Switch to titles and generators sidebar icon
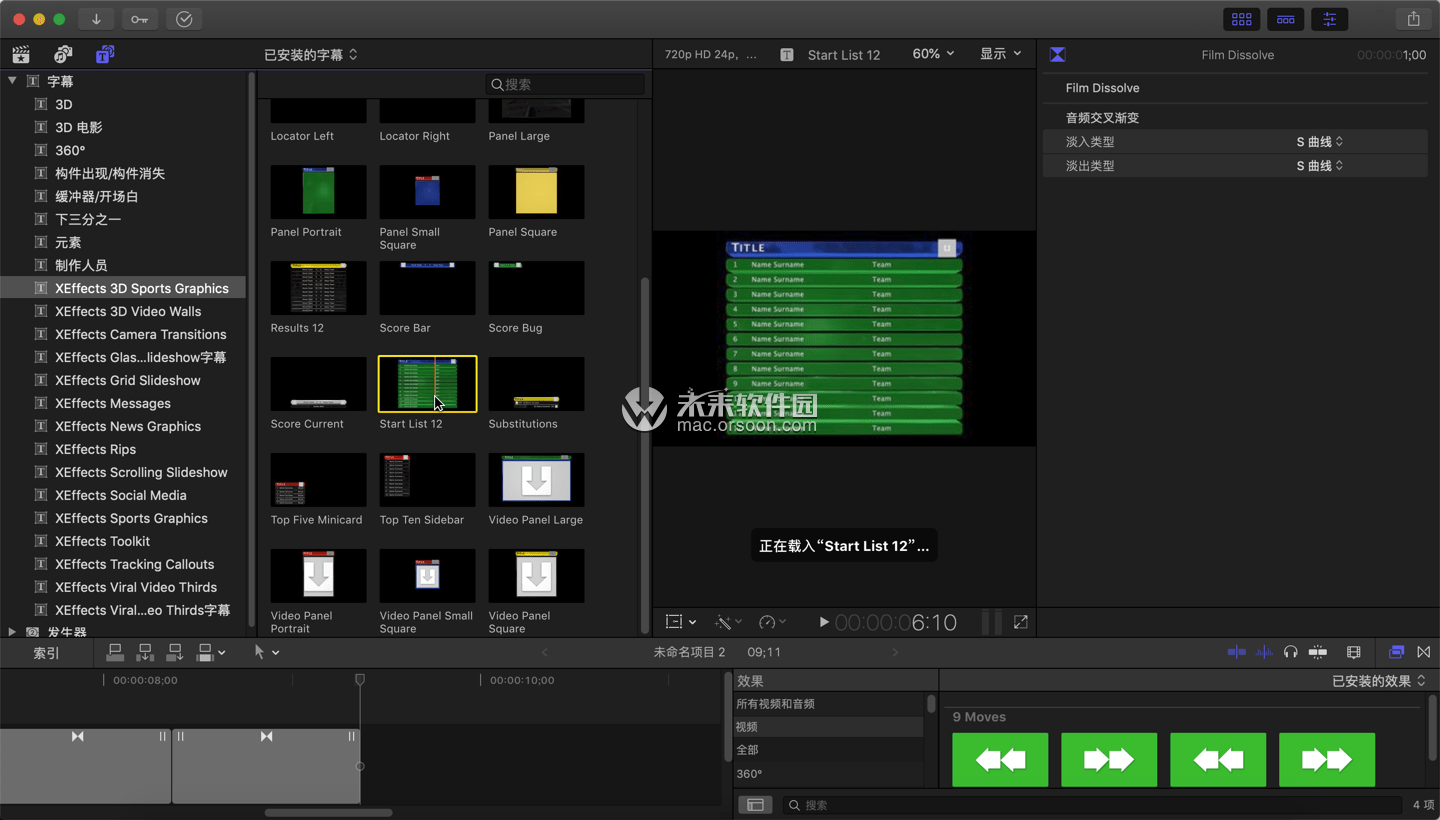This screenshot has height=820, width=1440. pyautogui.click(x=104, y=55)
